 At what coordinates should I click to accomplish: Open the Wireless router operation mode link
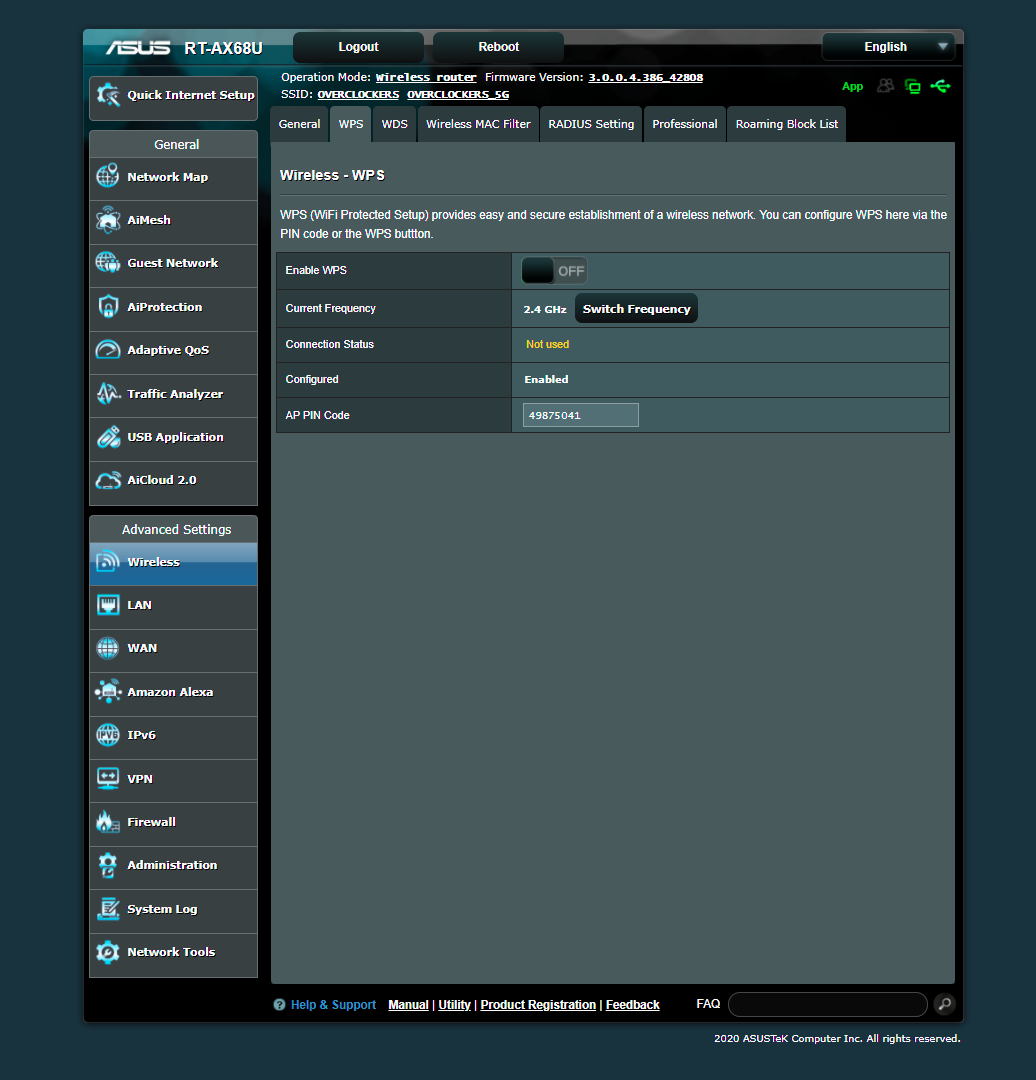pos(426,77)
